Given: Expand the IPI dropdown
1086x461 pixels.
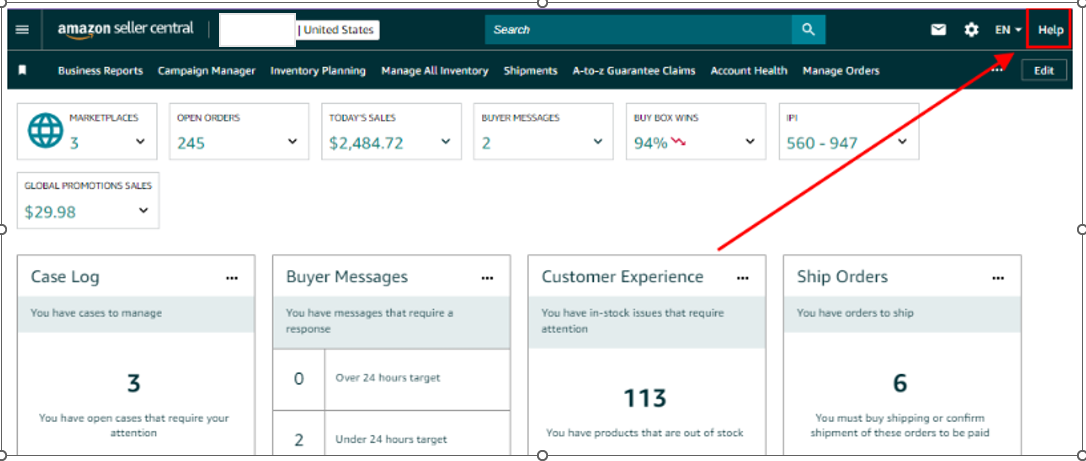Looking at the screenshot, I should [x=902, y=142].
